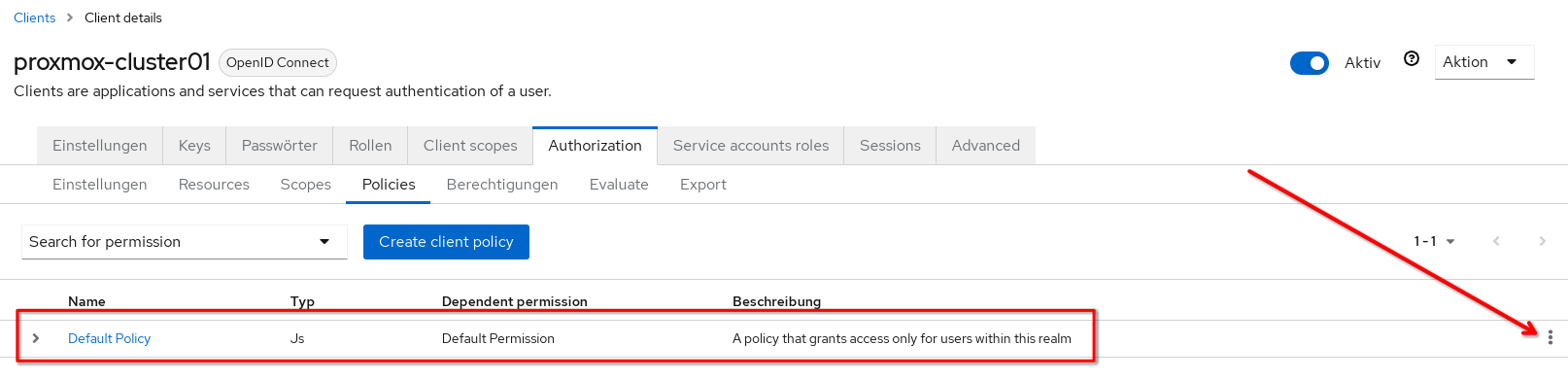The width and height of the screenshot is (1568, 380).
Task: Open the Evaluate sub-tab
Action: [x=619, y=185]
